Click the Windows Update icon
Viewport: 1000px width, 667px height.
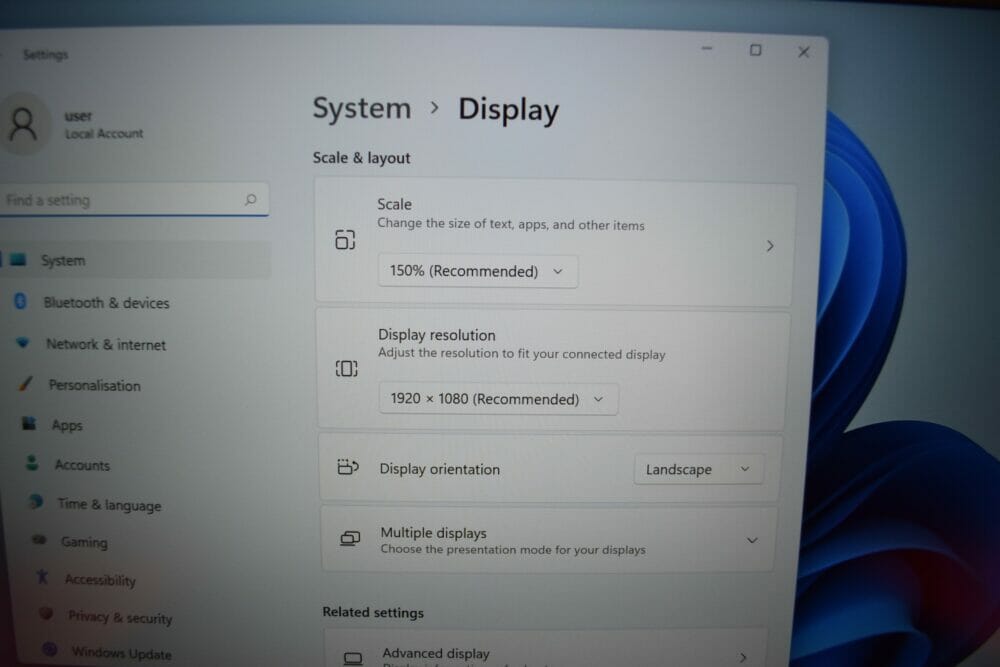tap(50, 650)
